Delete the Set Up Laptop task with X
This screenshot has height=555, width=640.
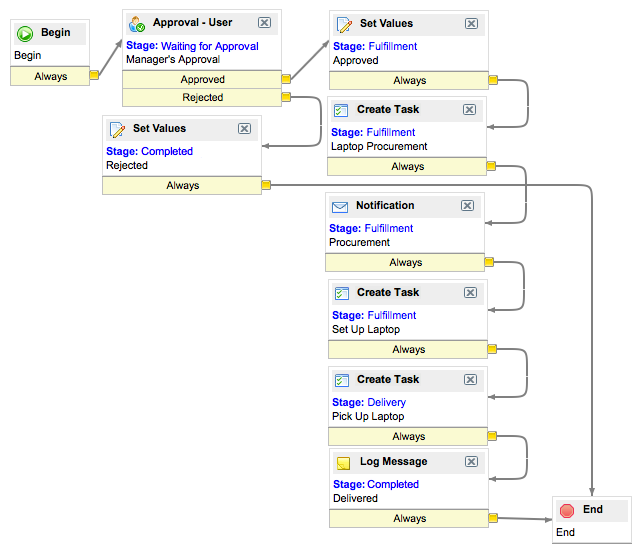point(470,292)
